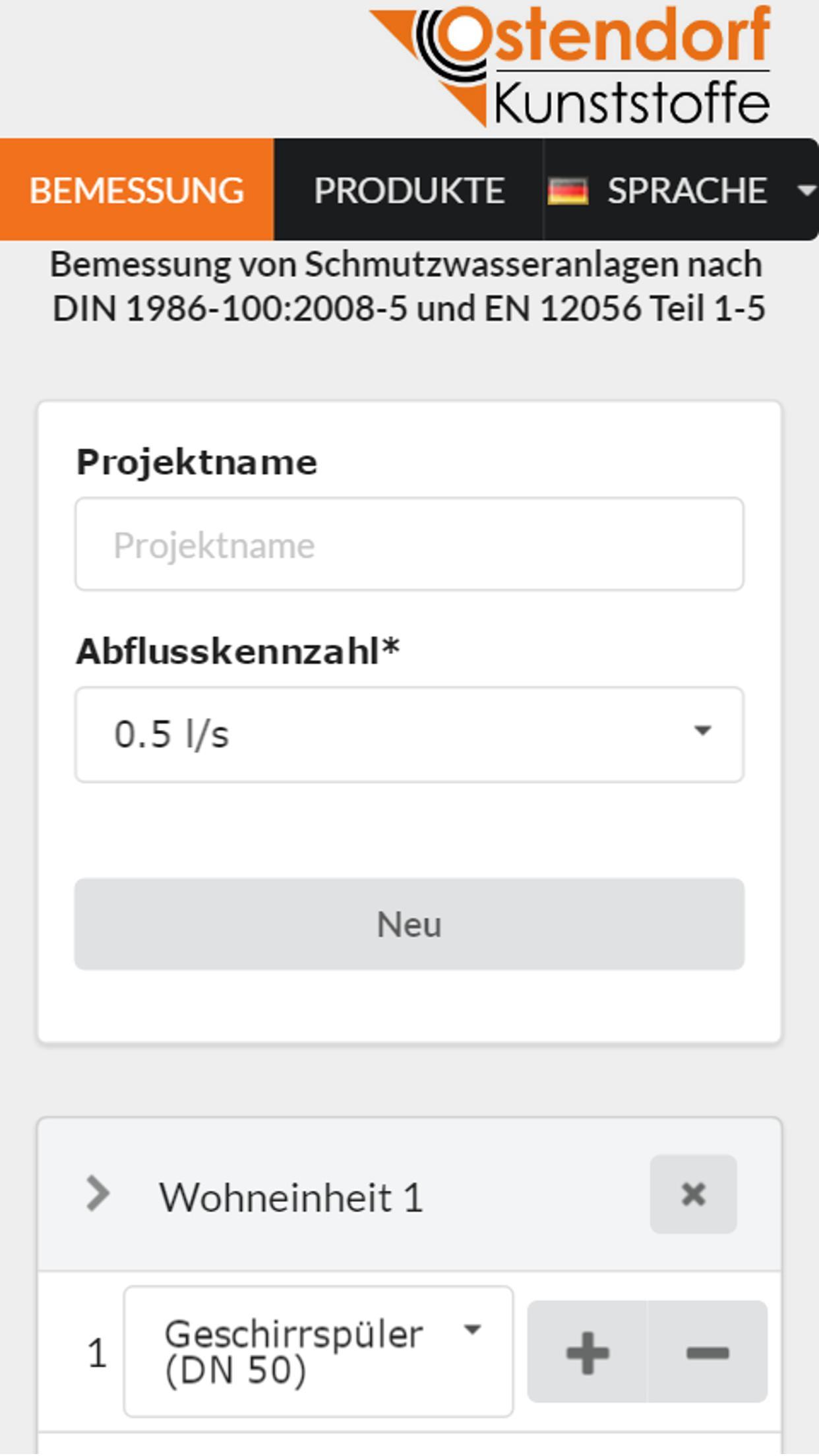Remove Wohneinheit 1 with the x icon
Screen dimensions: 819x1456
693,1194
